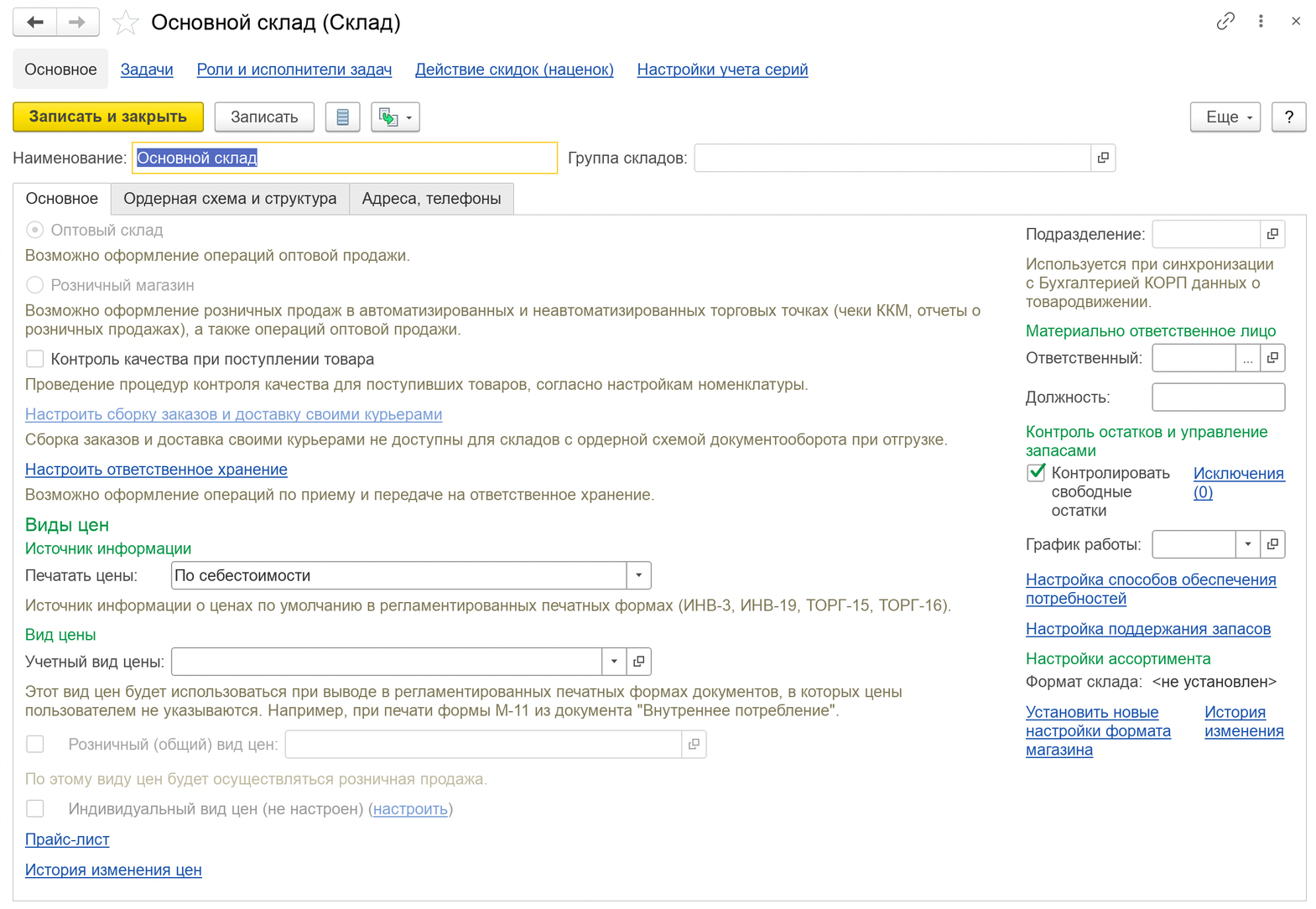
Task: Open Настройки учета серий section
Action: pyautogui.click(x=722, y=70)
